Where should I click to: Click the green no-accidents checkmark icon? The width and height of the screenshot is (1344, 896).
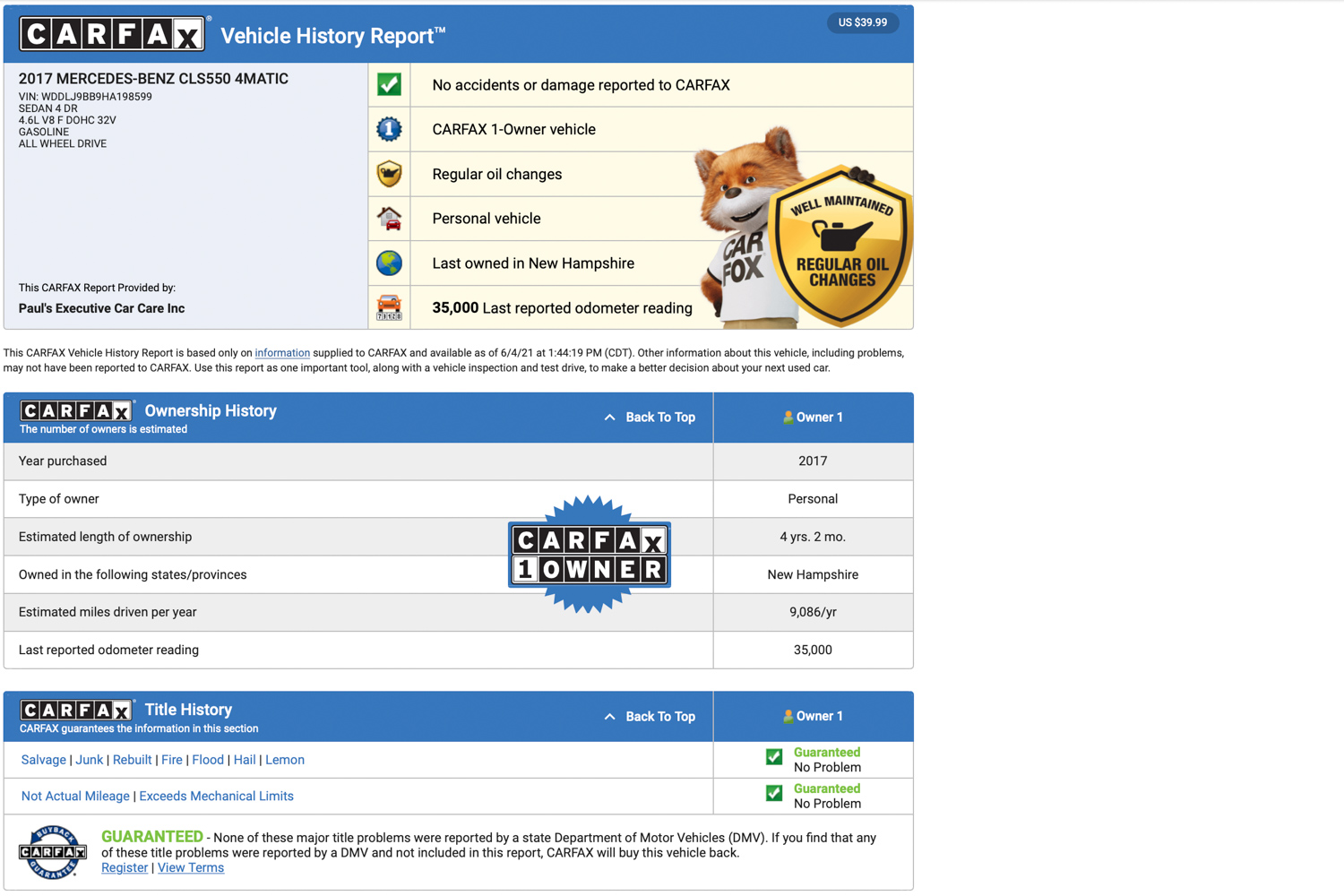coord(389,84)
